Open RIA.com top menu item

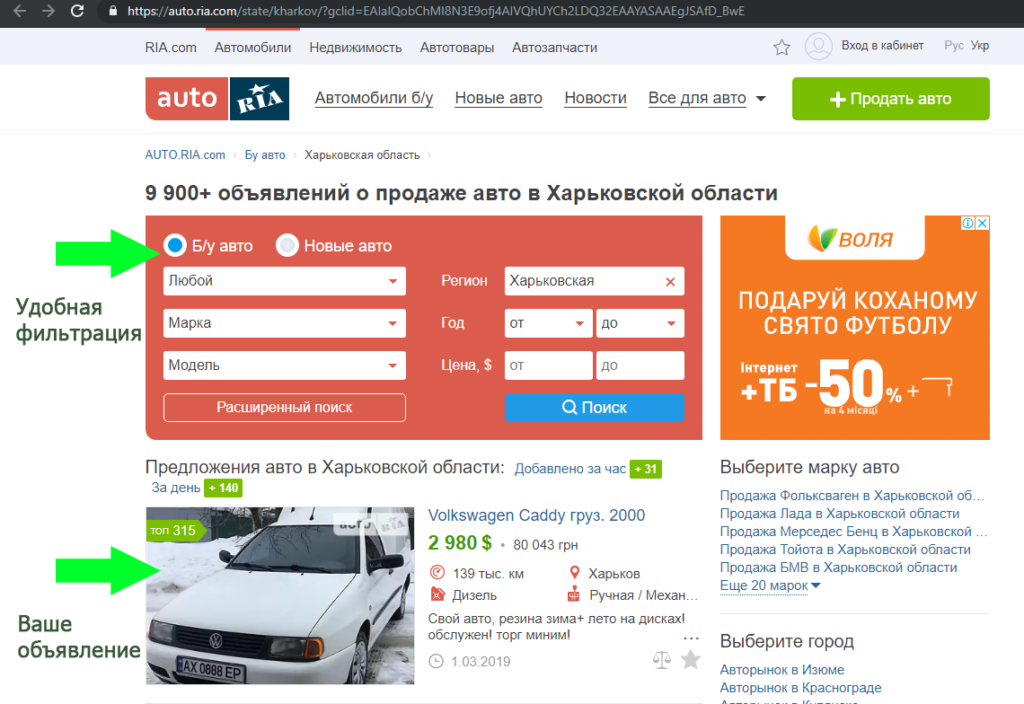tap(170, 48)
